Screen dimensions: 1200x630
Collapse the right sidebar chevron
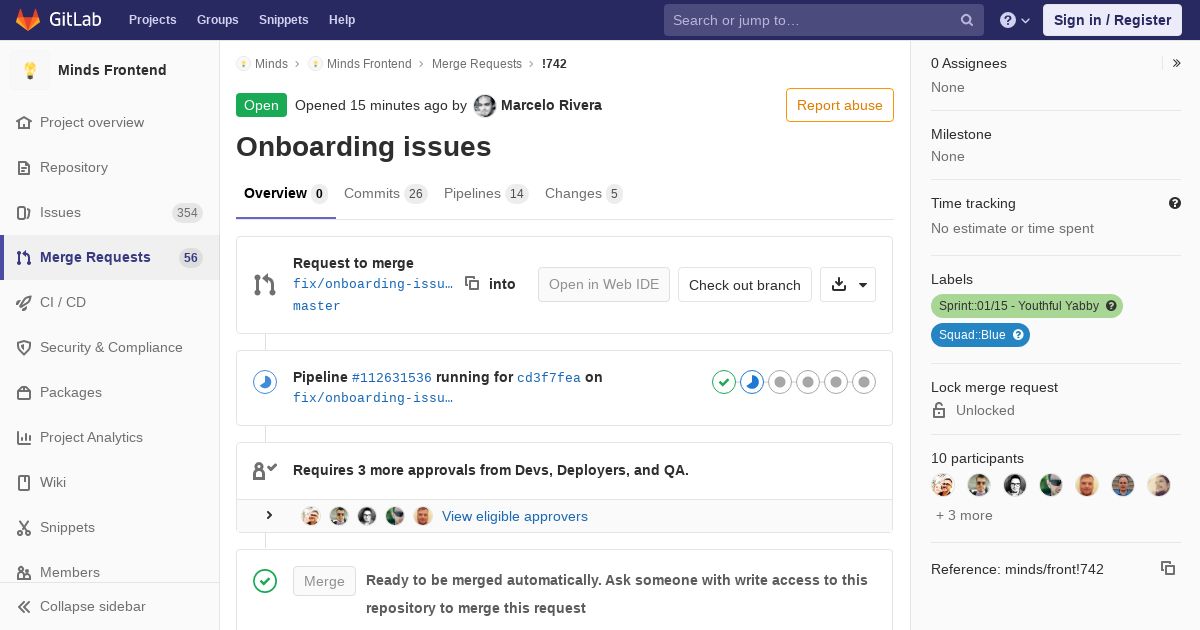[x=1177, y=63]
